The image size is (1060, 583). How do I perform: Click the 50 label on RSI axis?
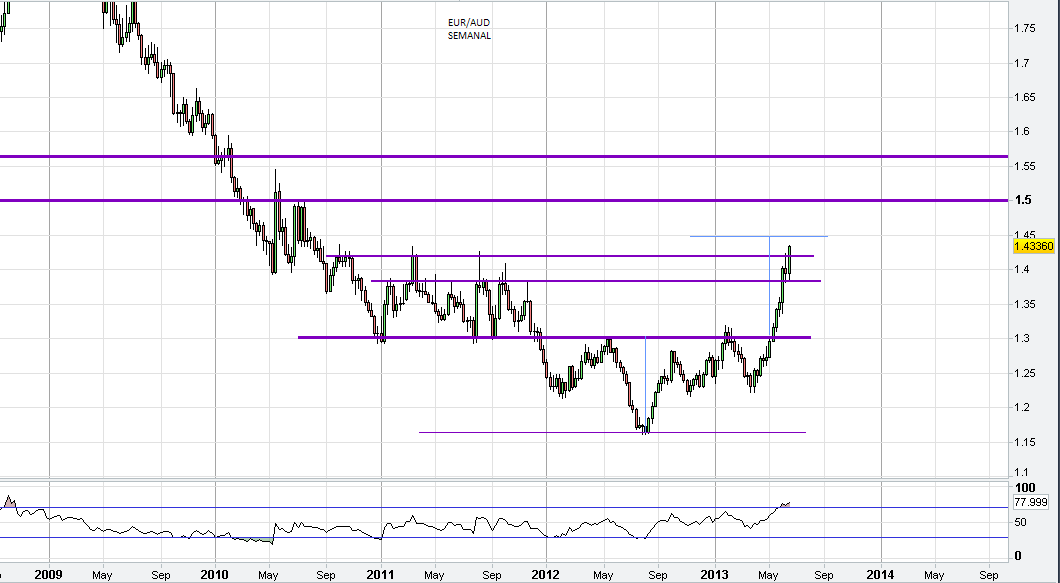pyautogui.click(x=1022, y=522)
